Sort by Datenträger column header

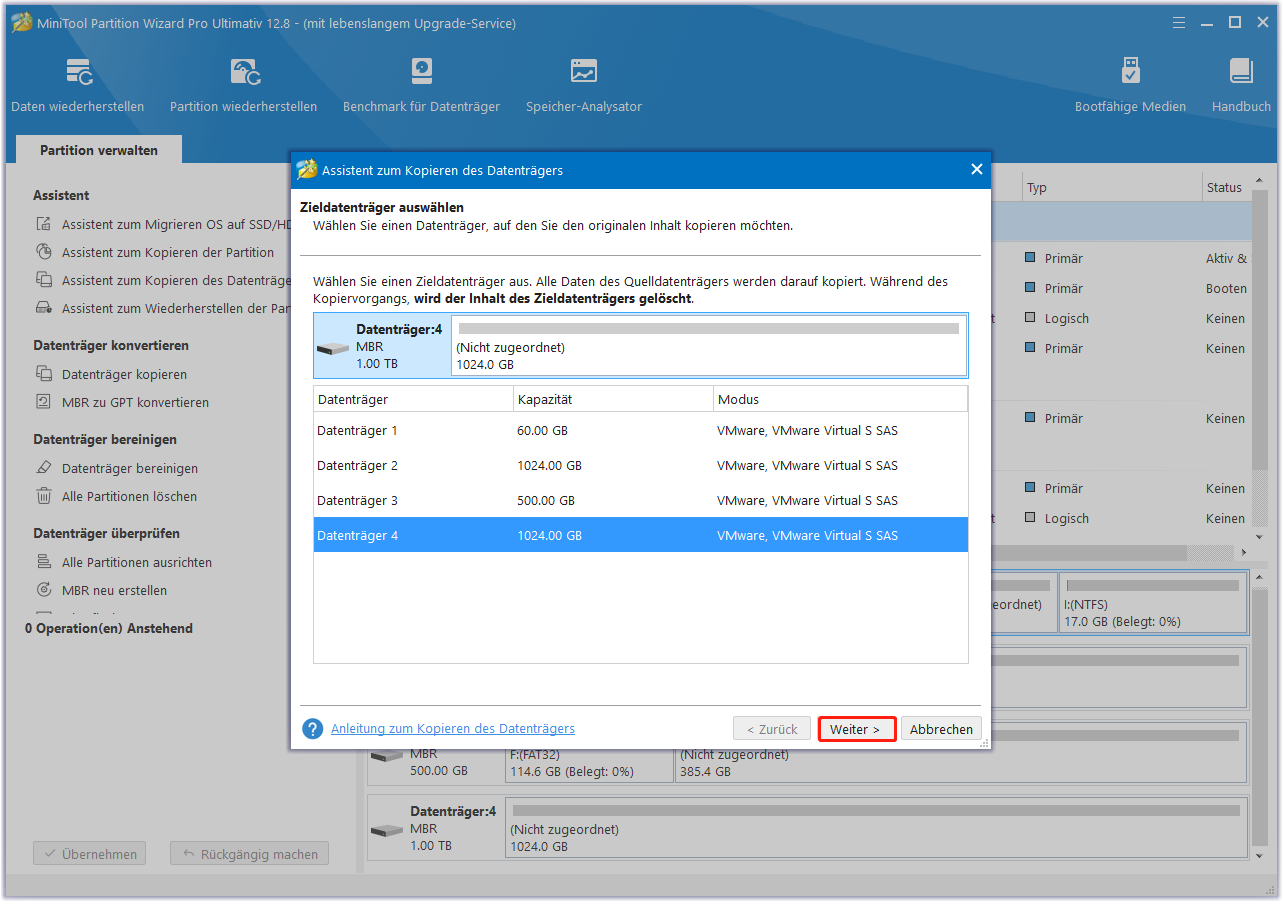[x=413, y=399]
